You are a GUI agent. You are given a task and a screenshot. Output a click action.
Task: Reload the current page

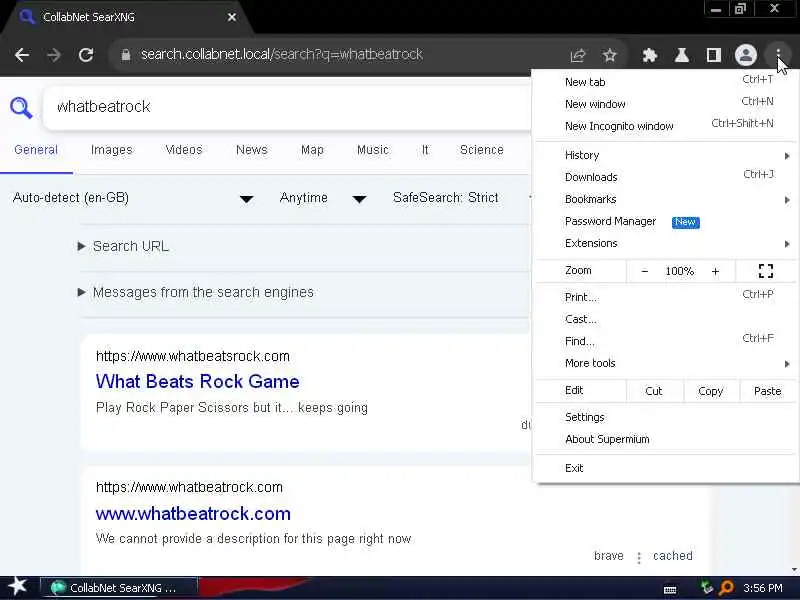(86, 55)
